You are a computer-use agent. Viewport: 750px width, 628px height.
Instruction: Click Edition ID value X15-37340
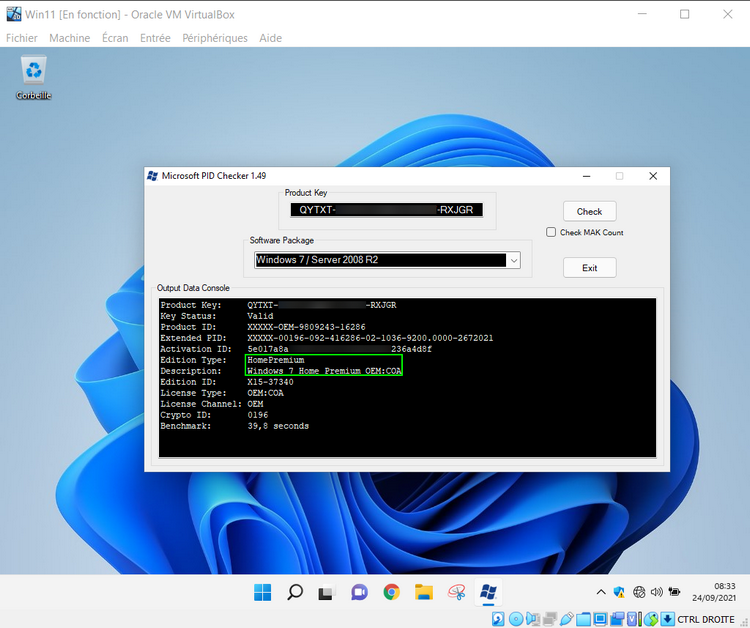click(270, 382)
